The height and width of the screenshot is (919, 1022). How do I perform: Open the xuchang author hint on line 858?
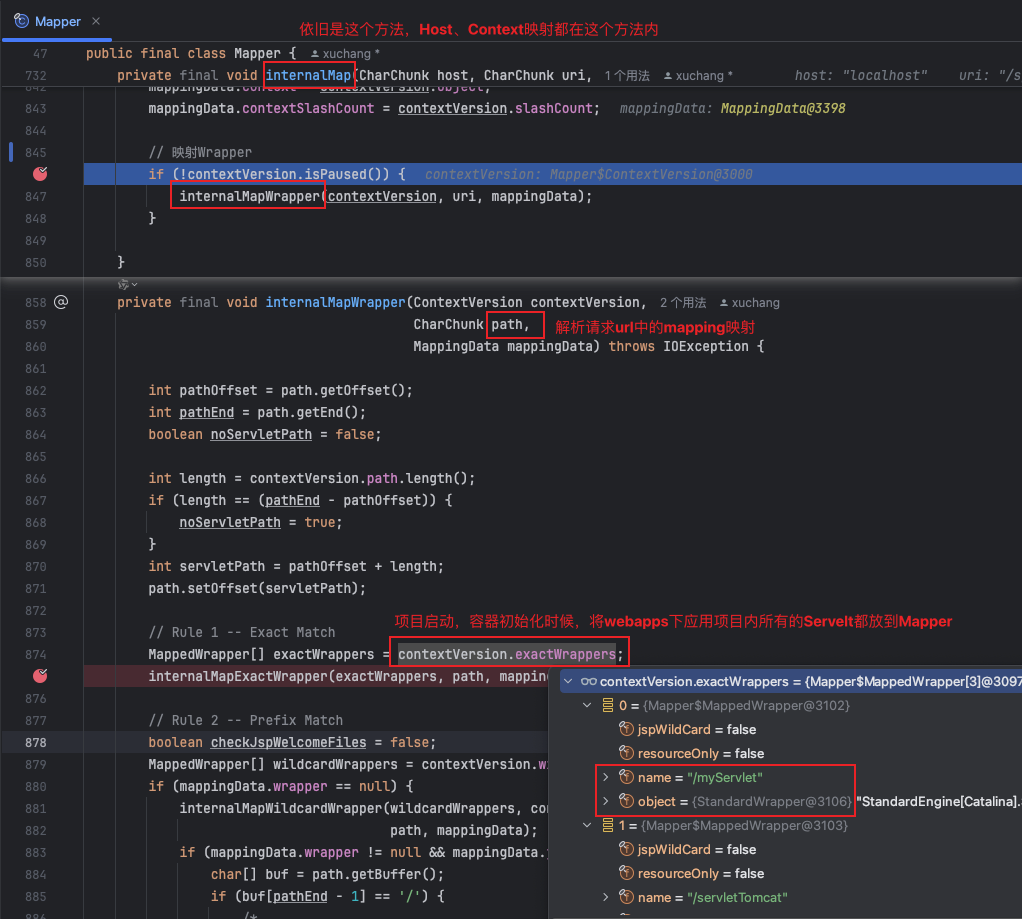tap(750, 302)
